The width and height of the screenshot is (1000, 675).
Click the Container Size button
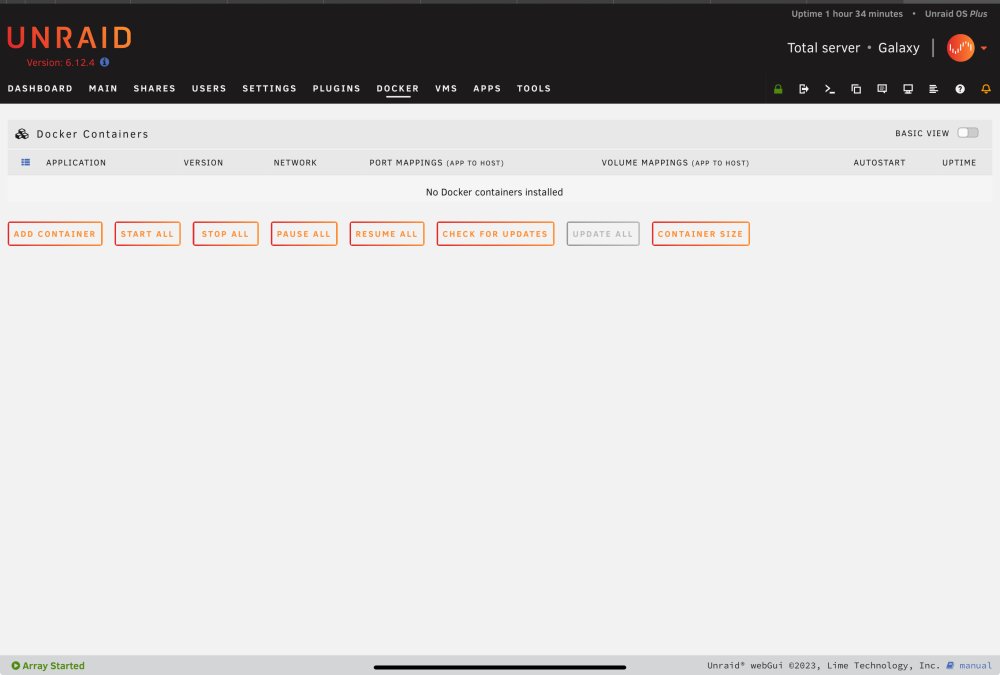coord(700,234)
